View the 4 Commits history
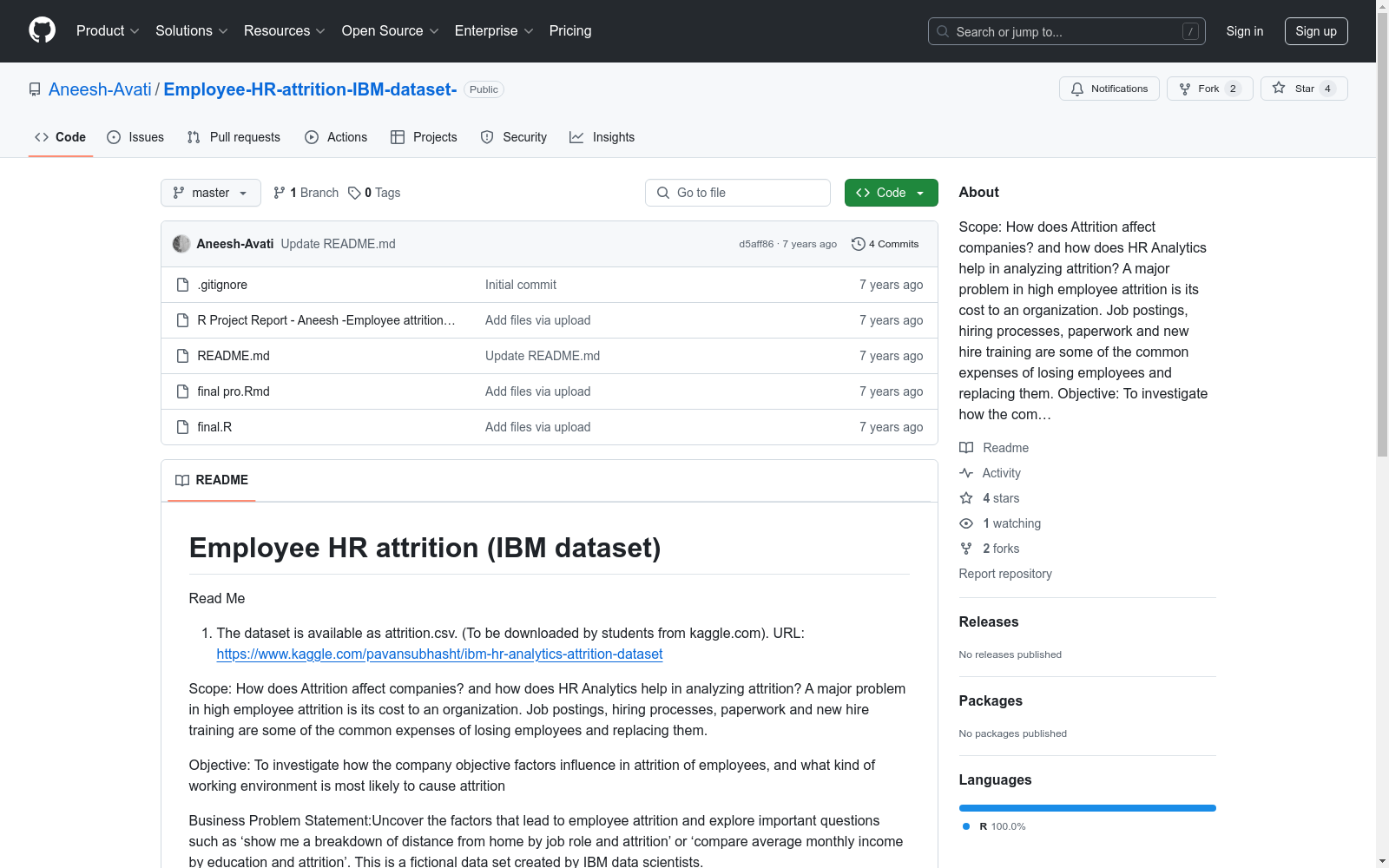Viewport: 1389px width, 868px height. (885, 244)
